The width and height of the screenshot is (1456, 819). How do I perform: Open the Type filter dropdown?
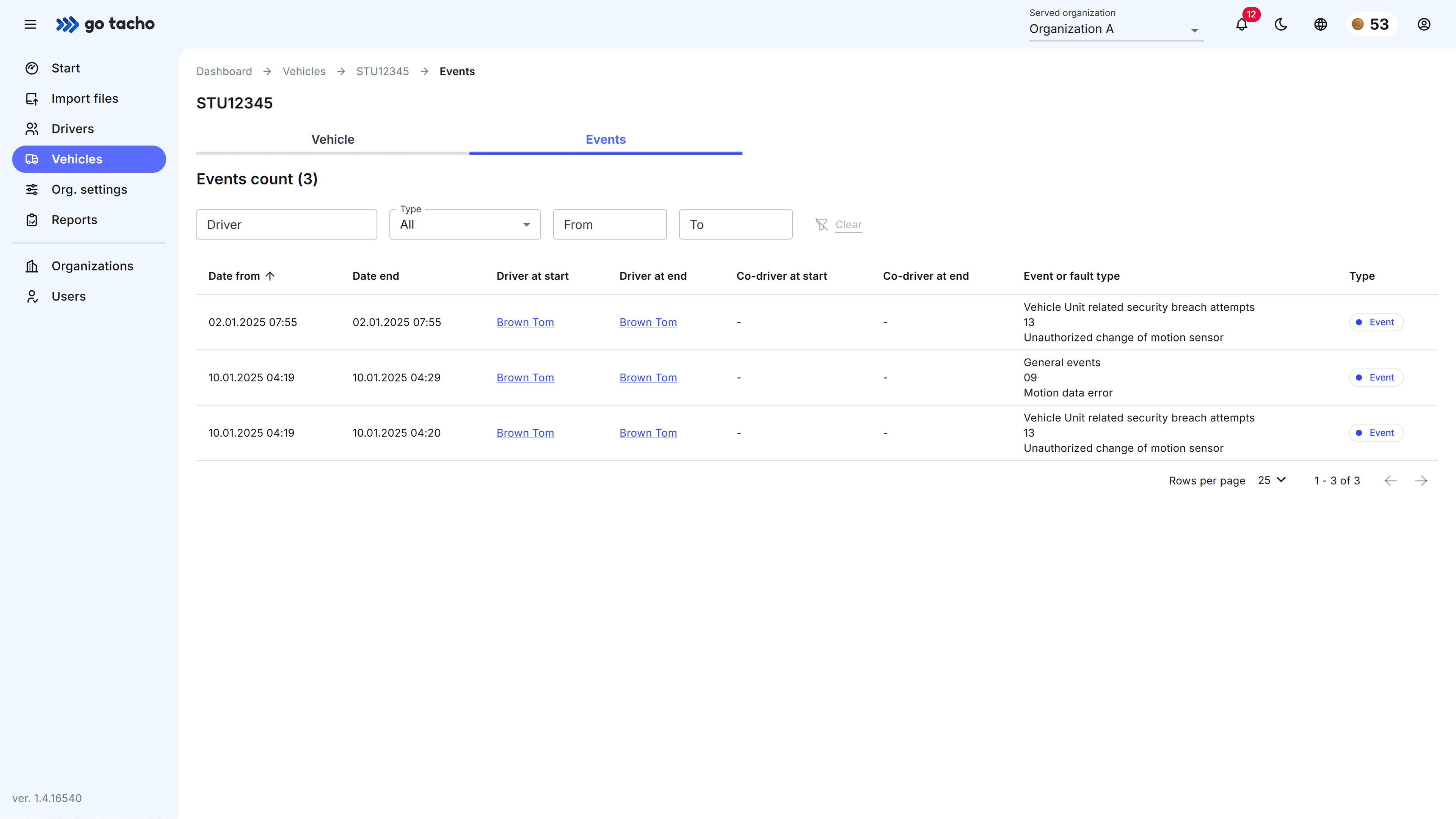(x=464, y=225)
